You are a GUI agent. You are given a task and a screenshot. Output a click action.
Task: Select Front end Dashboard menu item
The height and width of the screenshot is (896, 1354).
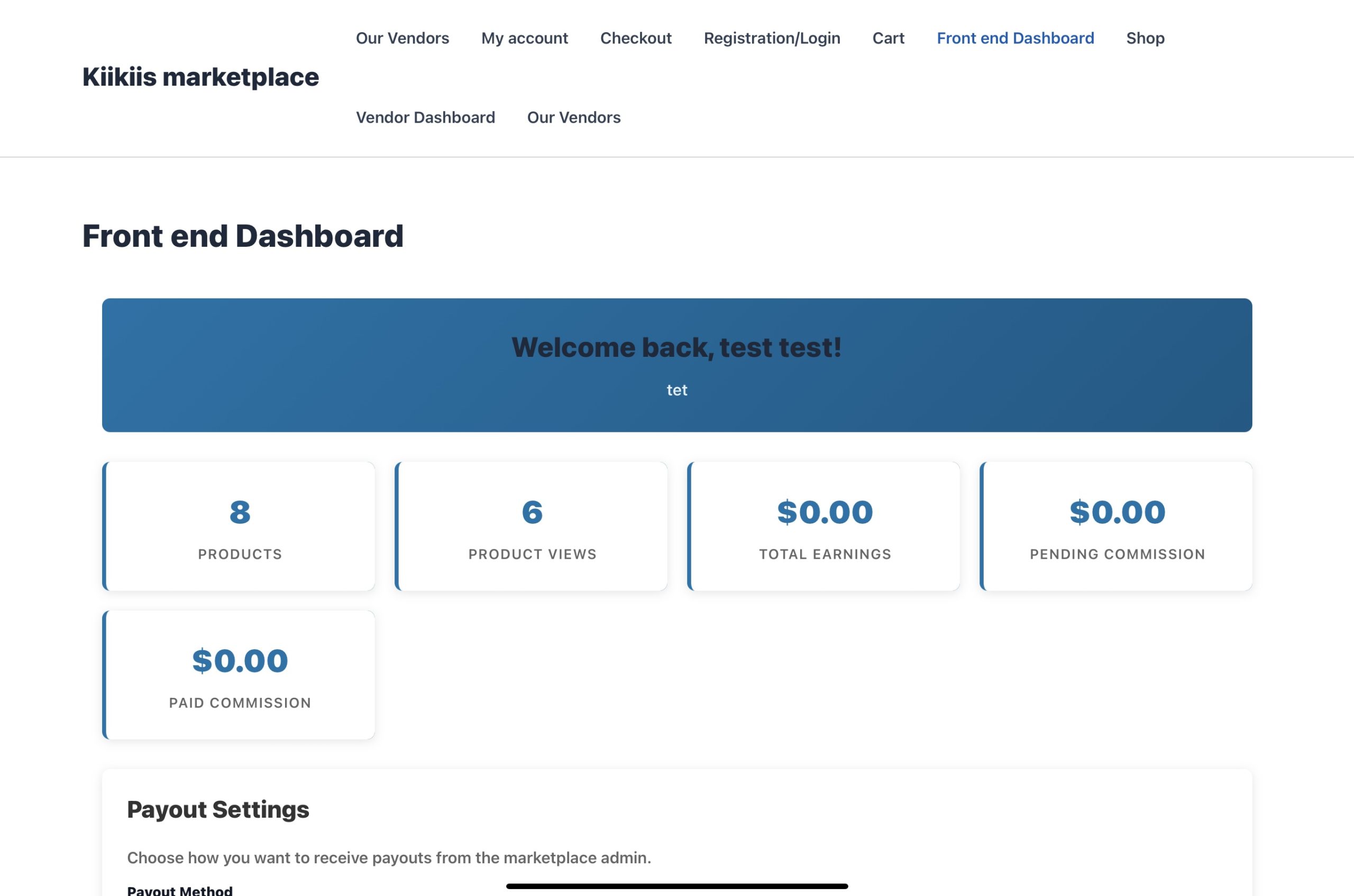tap(1015, 38)
